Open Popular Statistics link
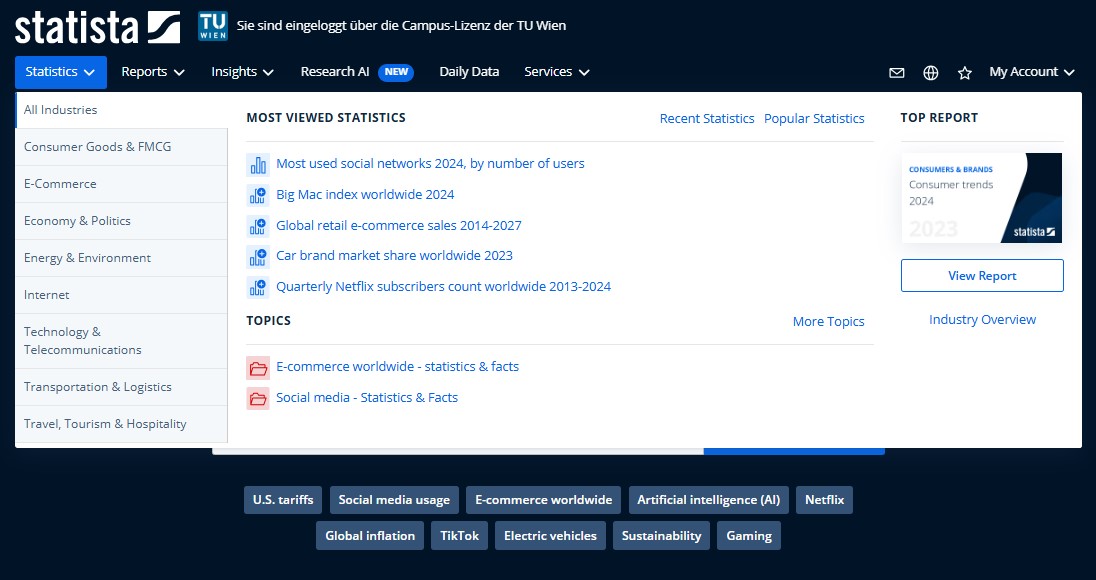 tap(814, 119)
